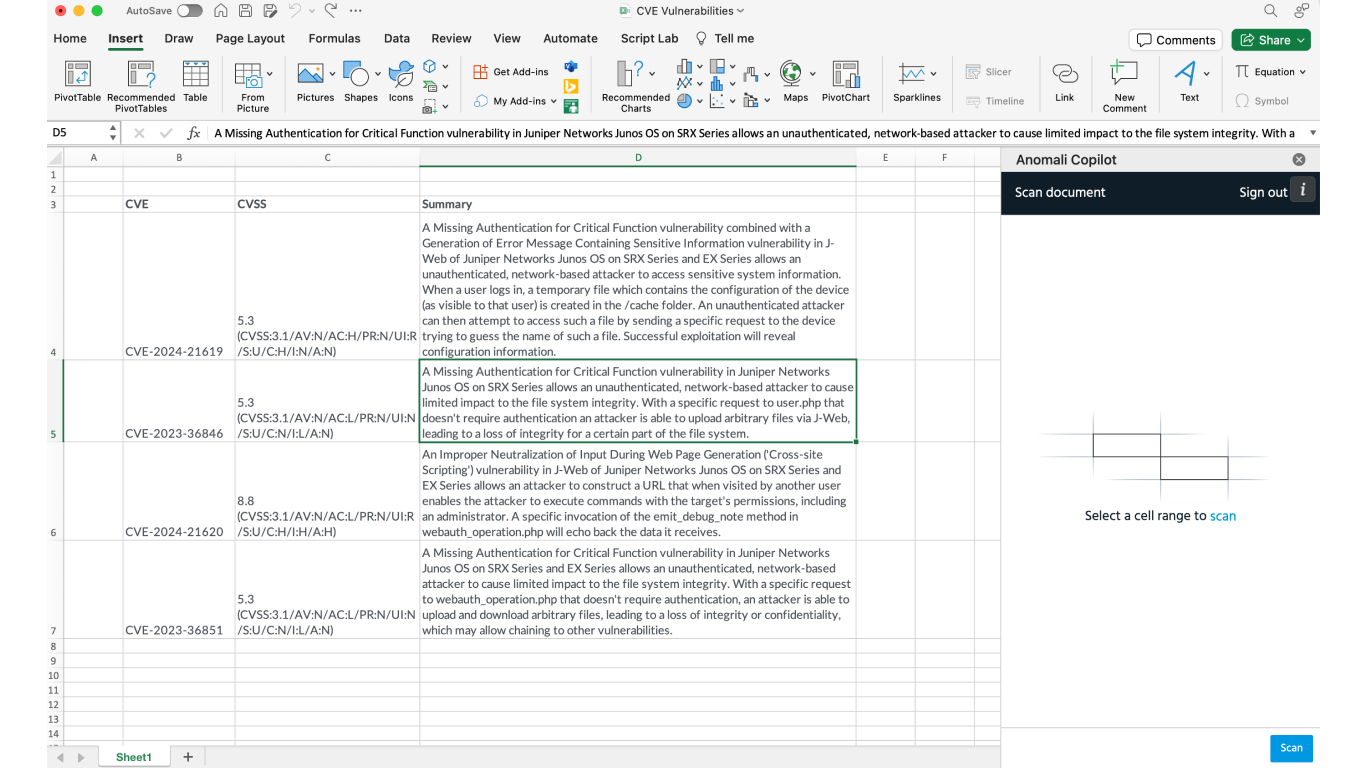The image size is (1366, 768).
Task: Select the Sheet1 tab
Action: (x=134, y=757)
